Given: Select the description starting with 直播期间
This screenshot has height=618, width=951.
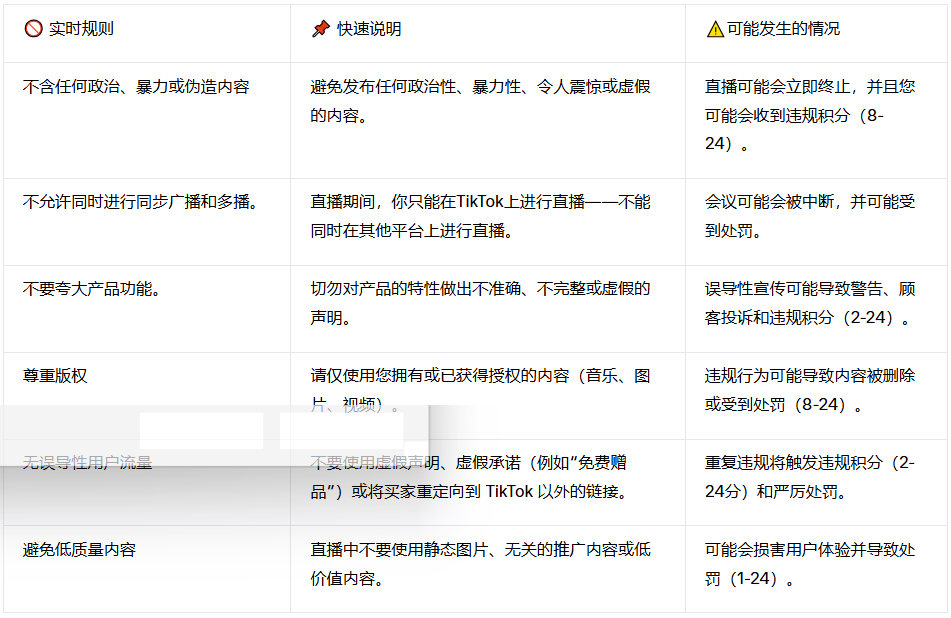Looking at the screenshot, I should 480,216.
